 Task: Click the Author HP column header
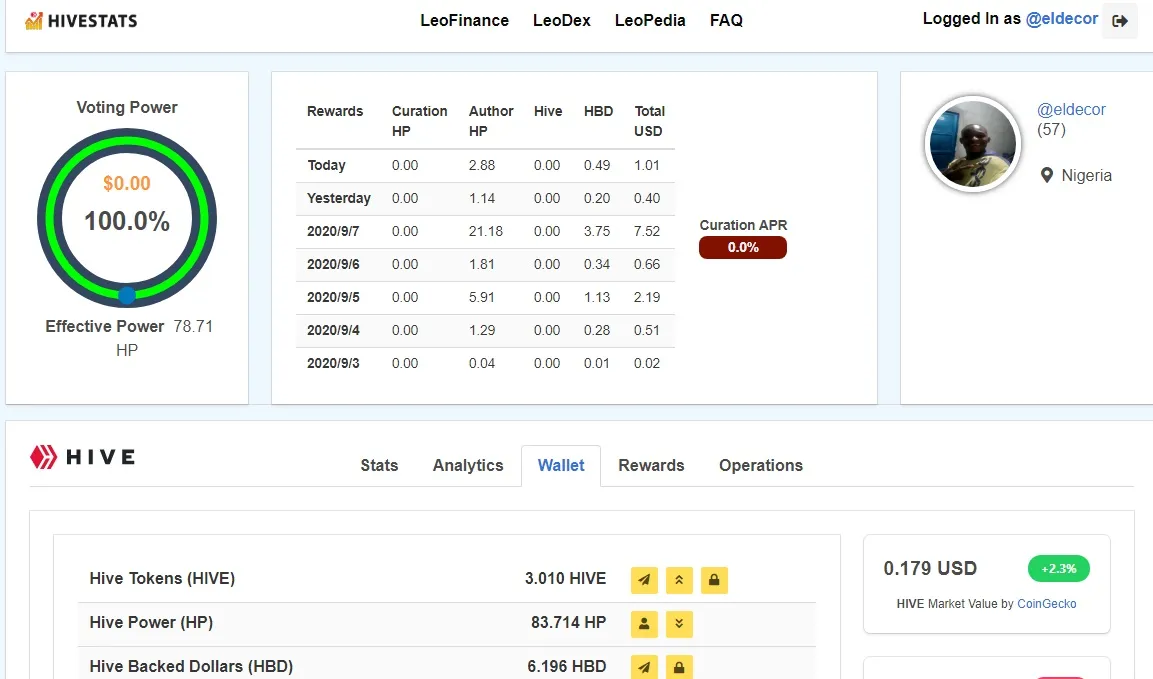pos(490,121)
